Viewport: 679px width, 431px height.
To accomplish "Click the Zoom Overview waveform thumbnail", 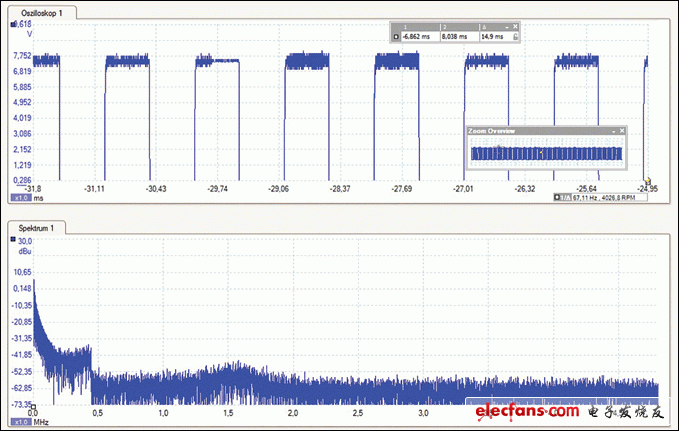I will click(x=546, y=153).
